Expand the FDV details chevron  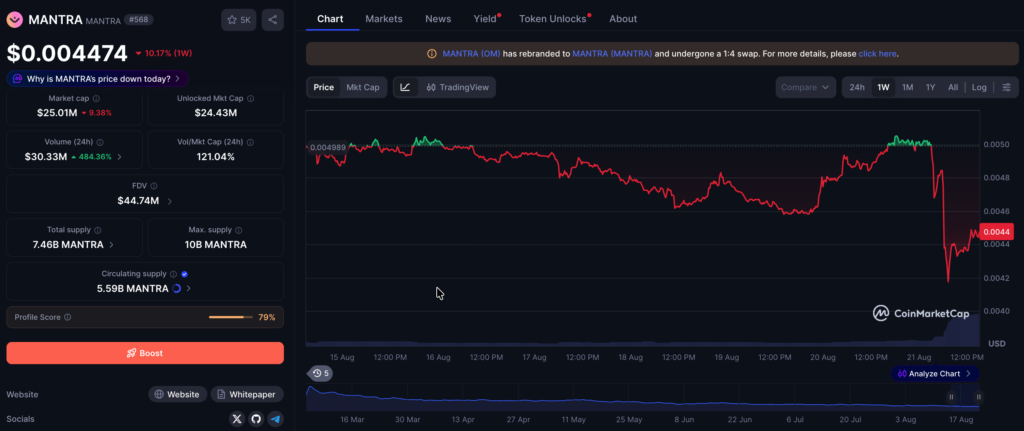point(170,201)
